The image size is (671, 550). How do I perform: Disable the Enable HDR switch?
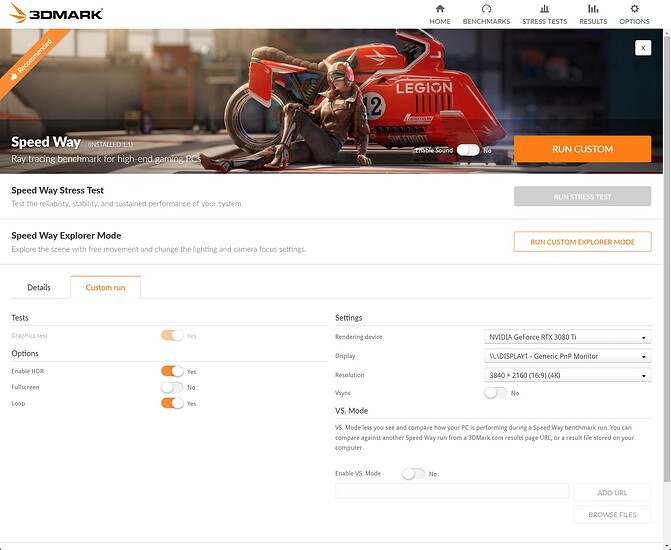click(172, 371)
